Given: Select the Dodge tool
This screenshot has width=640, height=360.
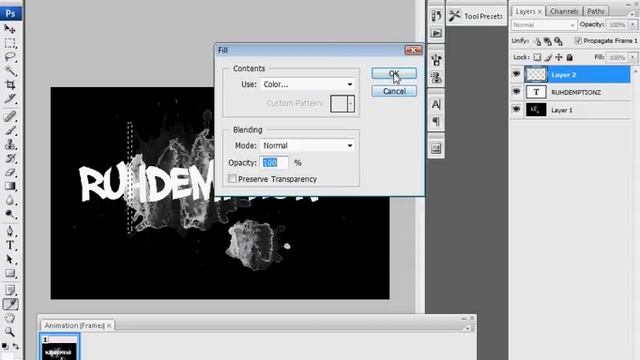Looking at the screenshot, I should click(10, 214).
